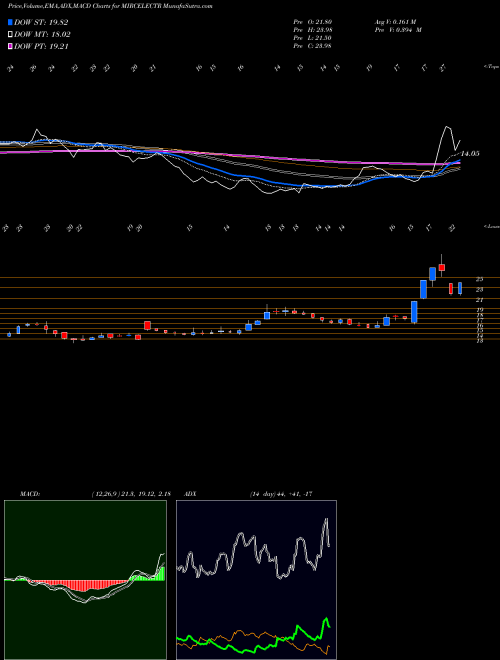
Task: Click the 'Avg V: 0.161 M' value
Action: tap(395, 22)
